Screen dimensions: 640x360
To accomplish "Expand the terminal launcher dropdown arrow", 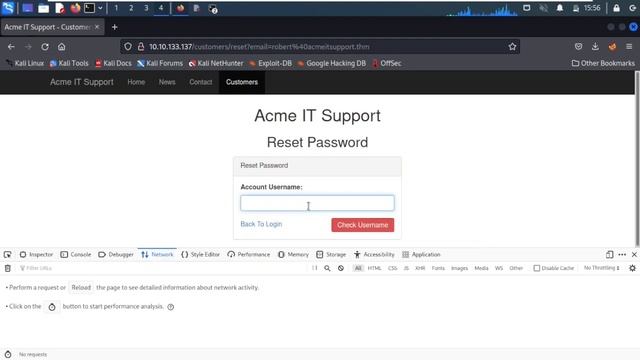I will tap(100, 8).
